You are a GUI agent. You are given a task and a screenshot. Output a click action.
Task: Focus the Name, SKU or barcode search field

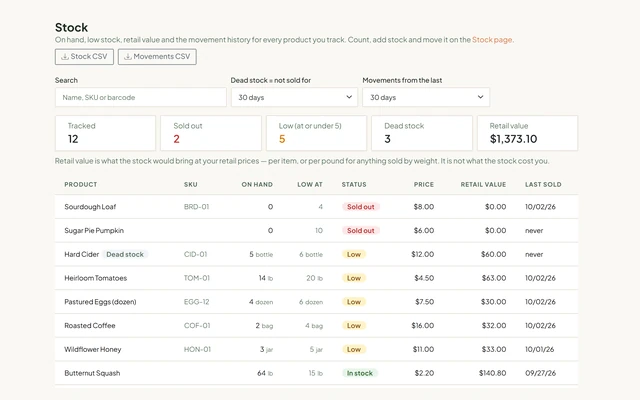141,97
